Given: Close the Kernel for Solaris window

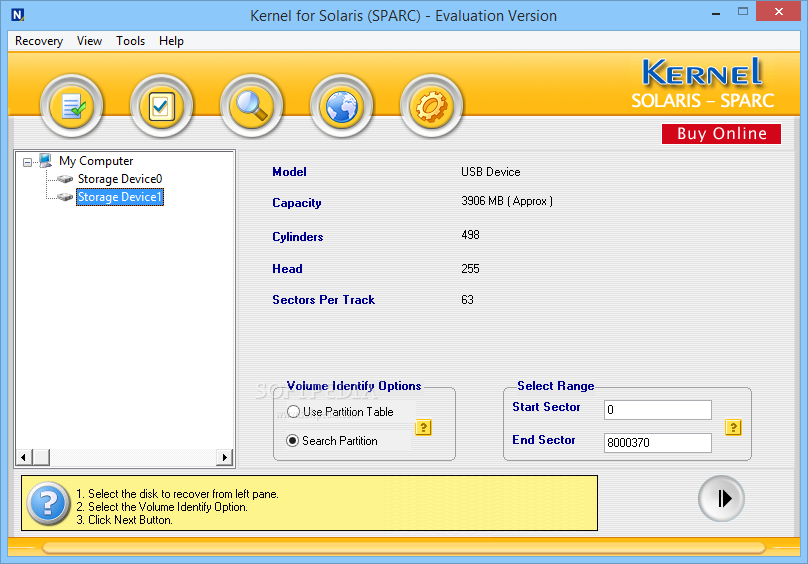Looking at the screenshot, I should (779, 11).
